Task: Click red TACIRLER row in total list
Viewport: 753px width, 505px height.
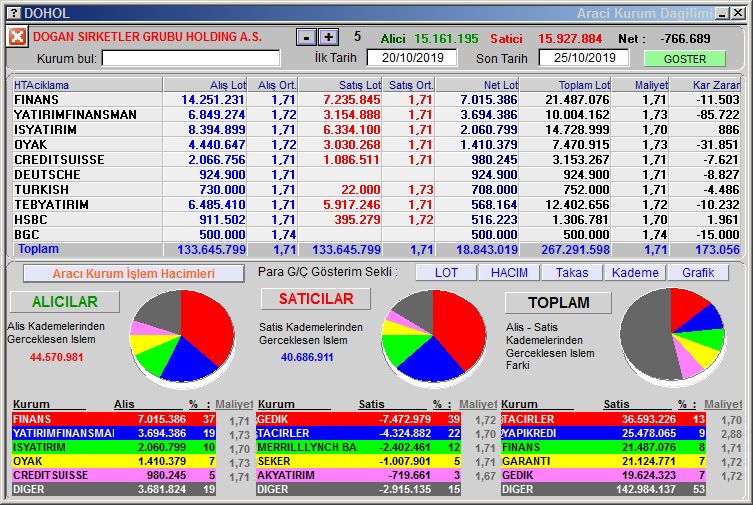Action: pos(603,419)
